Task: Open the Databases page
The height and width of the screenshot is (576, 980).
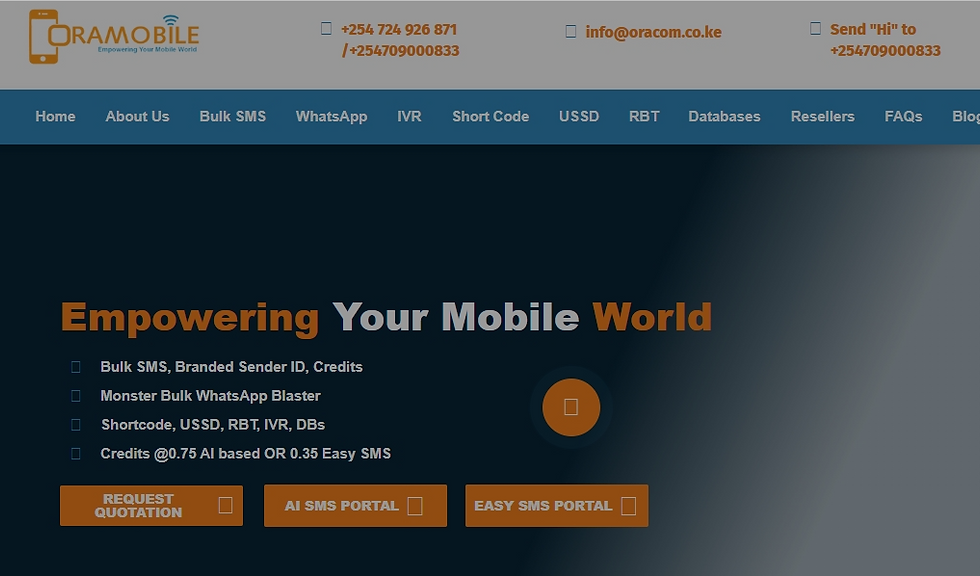Action: click(724, 117)
